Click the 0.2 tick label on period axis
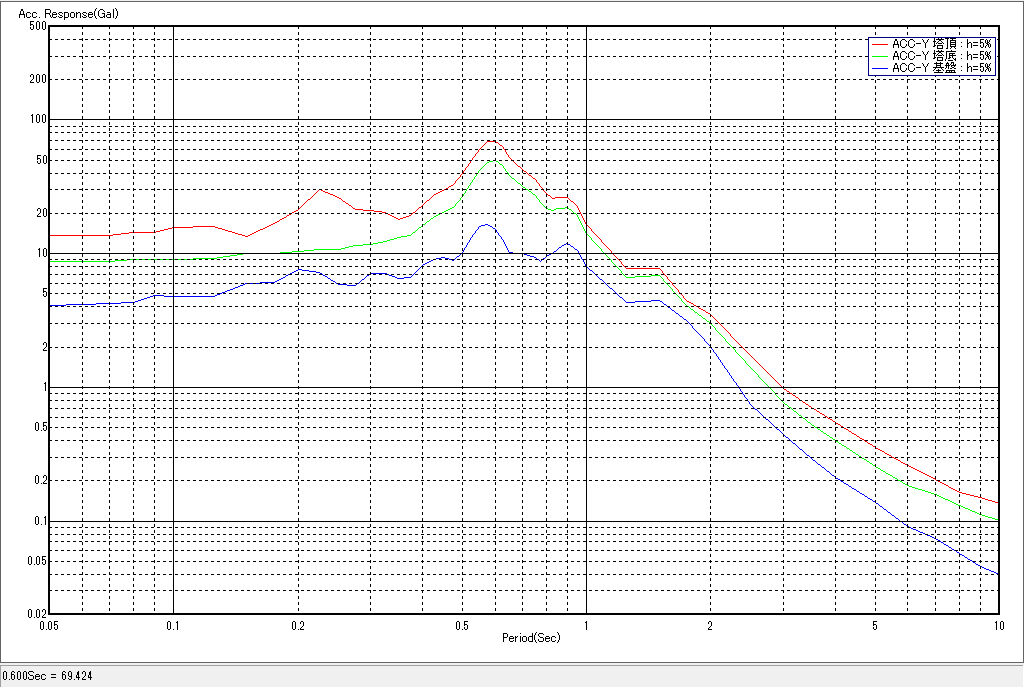 297,625
